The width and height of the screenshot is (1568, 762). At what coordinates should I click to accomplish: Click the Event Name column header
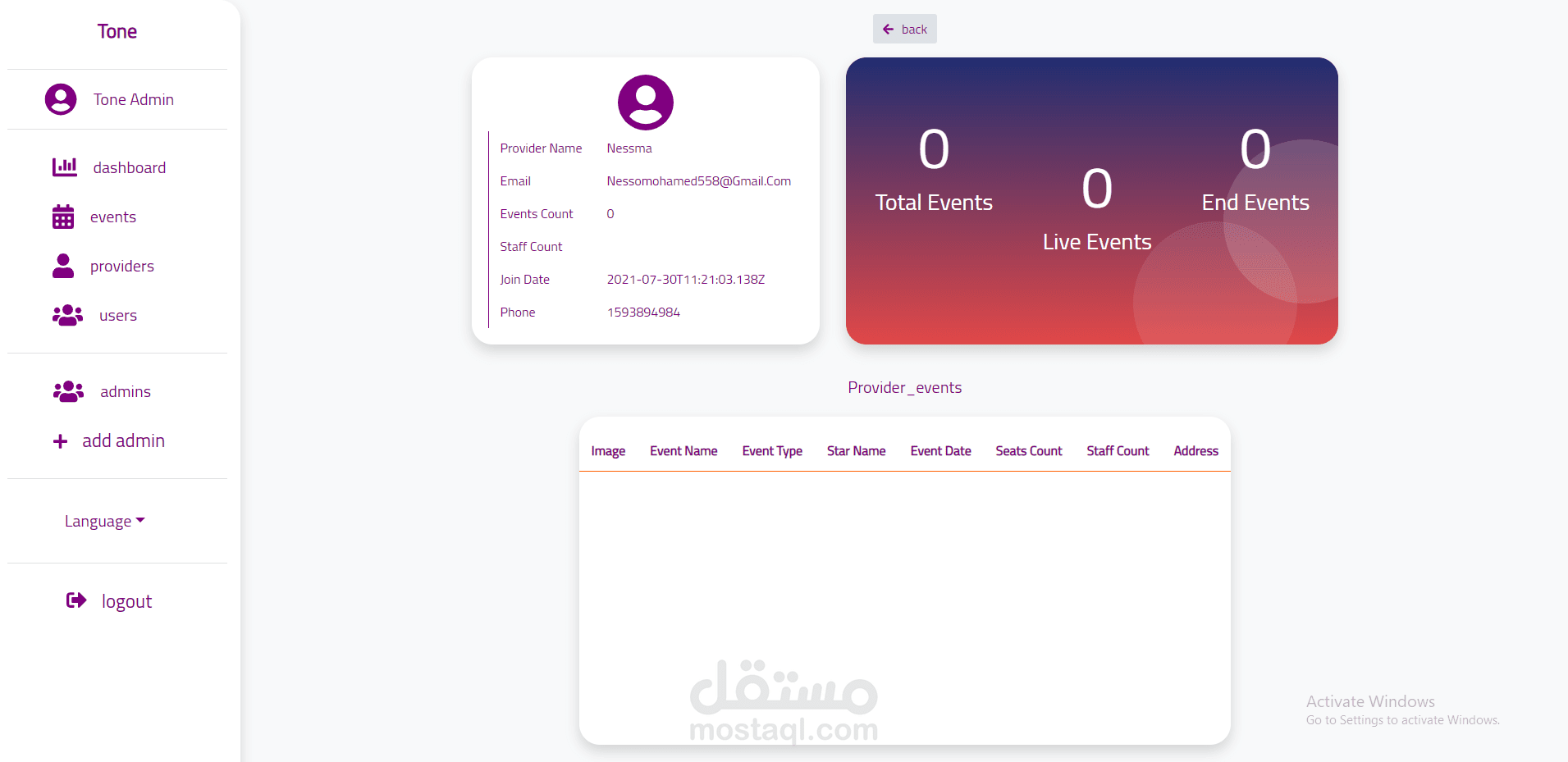point(683,451)
